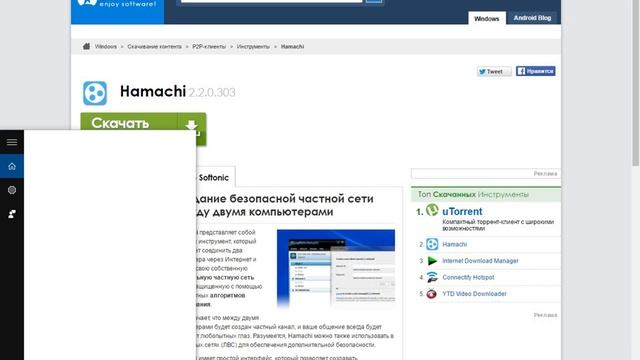Switch to the Windows tab
This screenshot has width=640, height=360.
pos(487,18)
